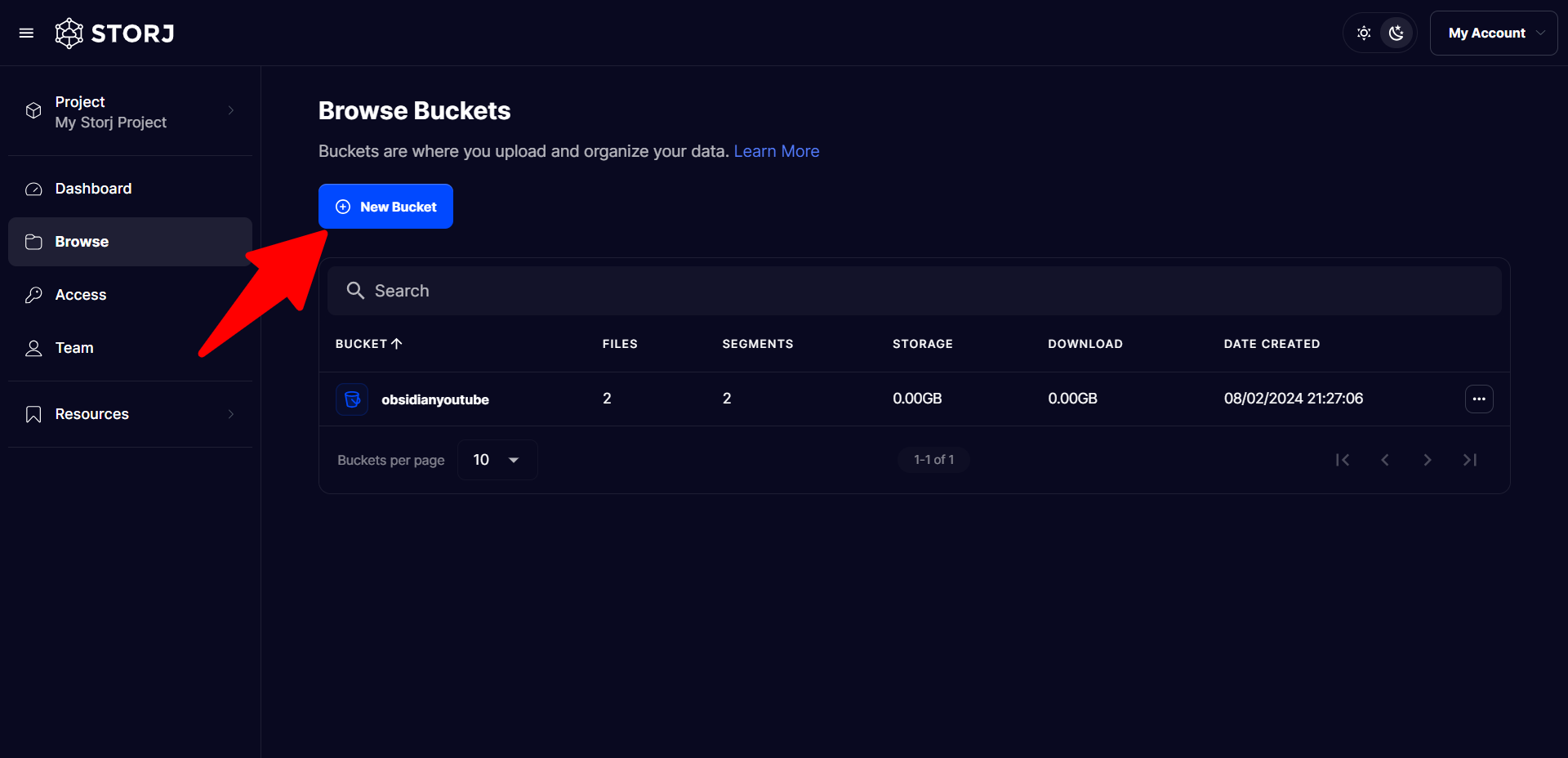Click the obsidianyoutube bucket icon
Image resolution: width=1568 pixels, height=758 pixels.
pyautogui.click(x=352, y=399)
